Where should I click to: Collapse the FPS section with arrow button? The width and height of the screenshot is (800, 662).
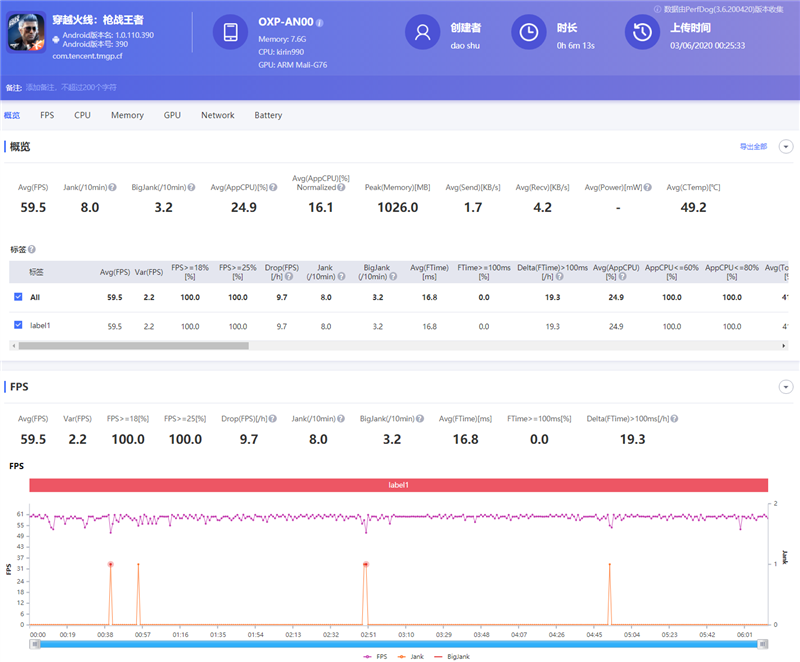pos(785,386)
